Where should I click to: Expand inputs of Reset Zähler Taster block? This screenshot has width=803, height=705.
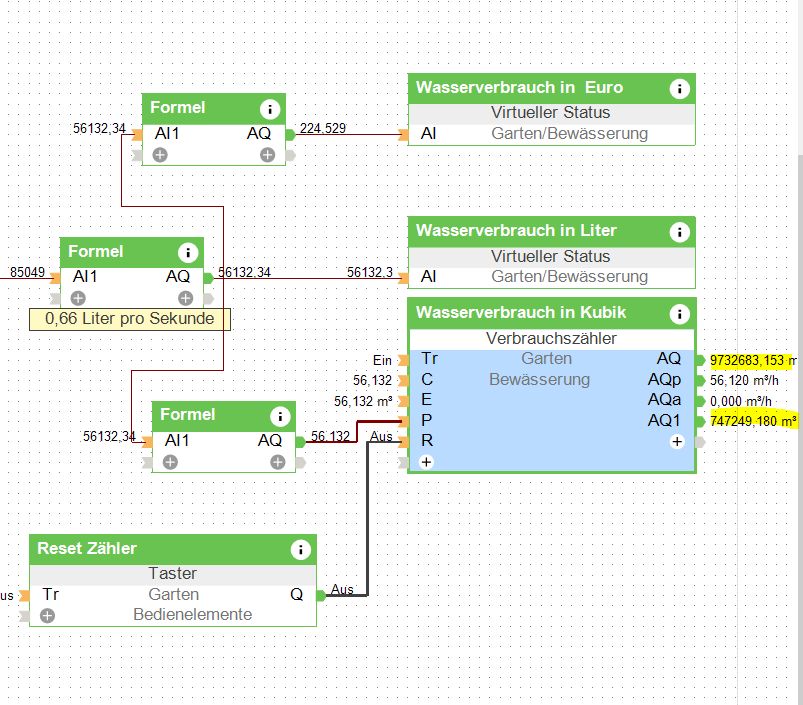[x=47, y=615]
